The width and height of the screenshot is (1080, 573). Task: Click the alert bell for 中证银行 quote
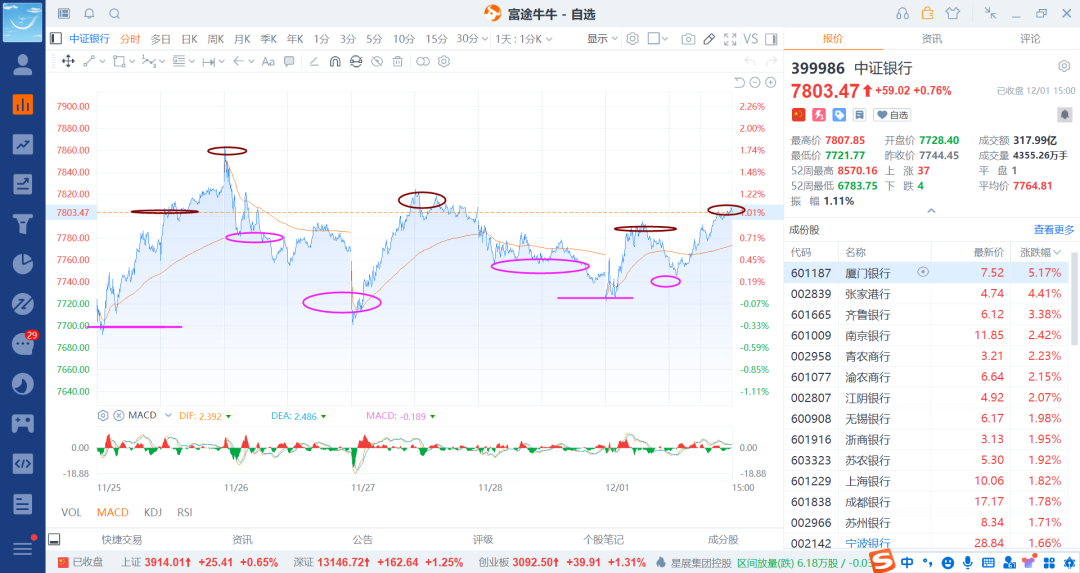(1064, 114)
